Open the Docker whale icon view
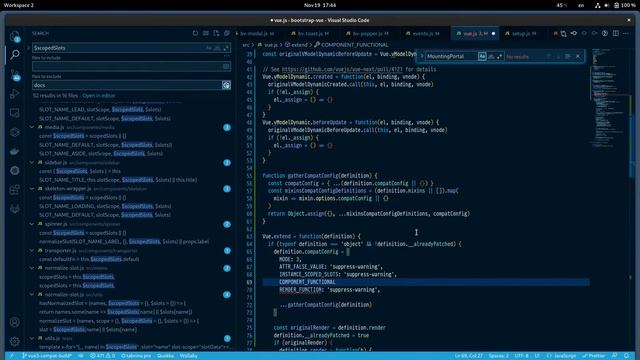The height and width of the screenshot is (360, 640). tap(15, 151)
